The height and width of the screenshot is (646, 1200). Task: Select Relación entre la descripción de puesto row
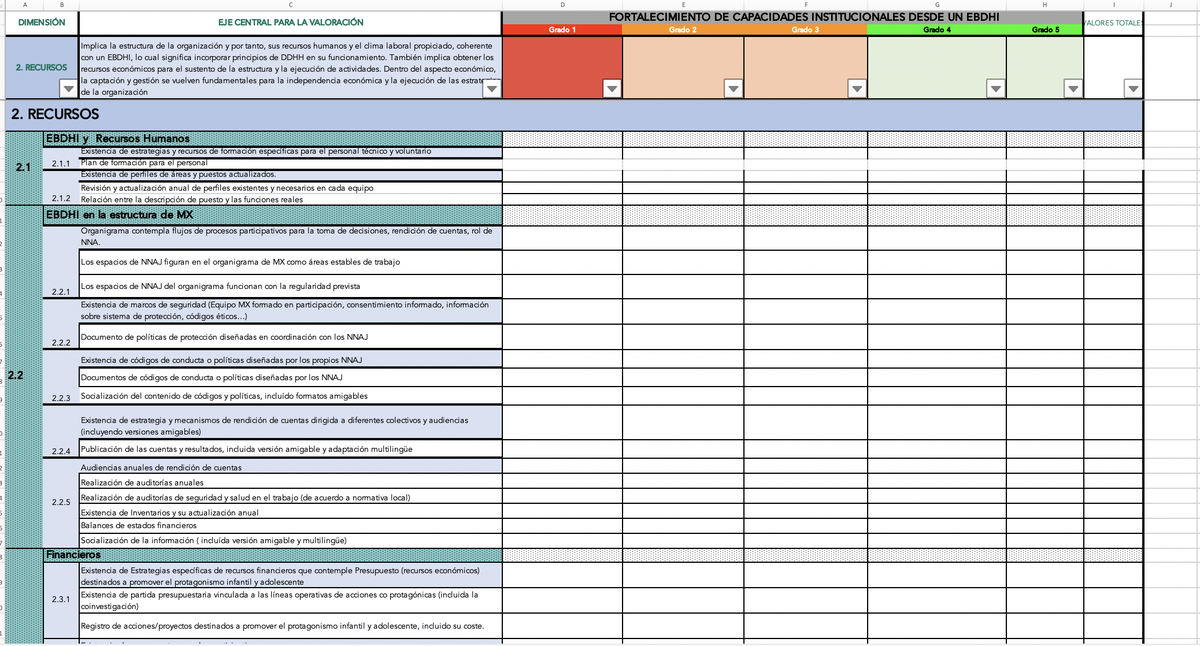click(290, 199)
